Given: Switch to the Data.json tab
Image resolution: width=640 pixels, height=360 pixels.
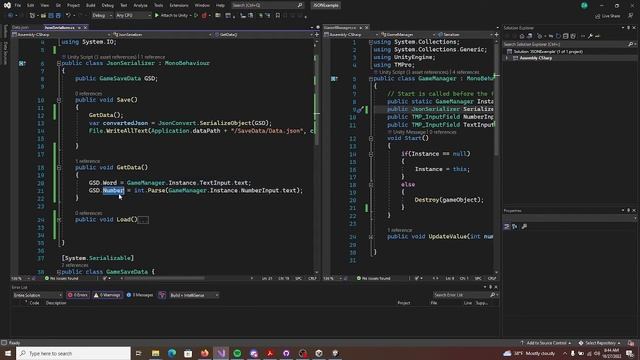Looking at the screenshot, I should tap(20, 27).
